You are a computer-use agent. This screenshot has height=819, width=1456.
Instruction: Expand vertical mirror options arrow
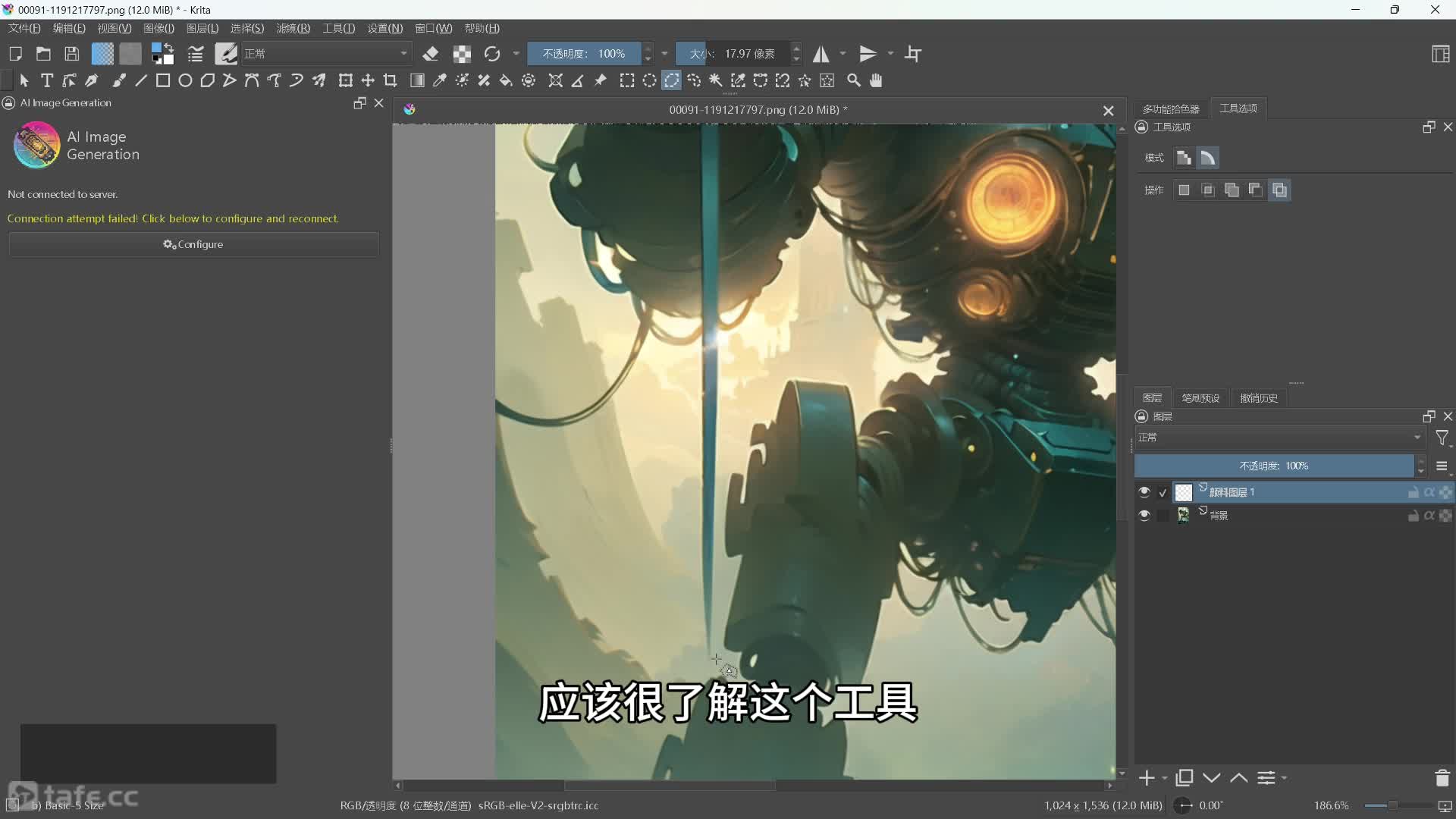click(x=890, y=54)
